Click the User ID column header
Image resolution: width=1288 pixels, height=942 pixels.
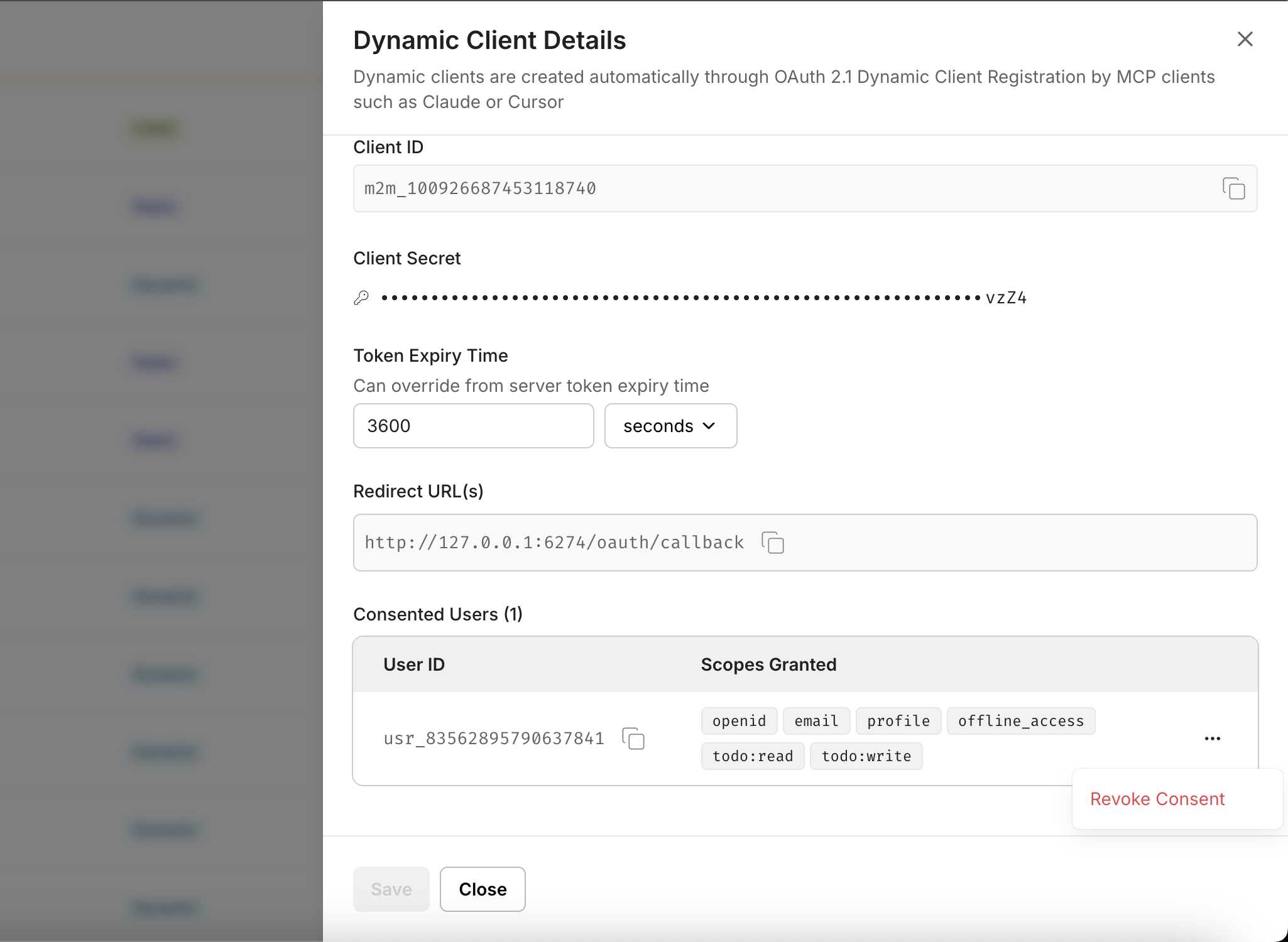pyautogui.click(x=414, y=664)
